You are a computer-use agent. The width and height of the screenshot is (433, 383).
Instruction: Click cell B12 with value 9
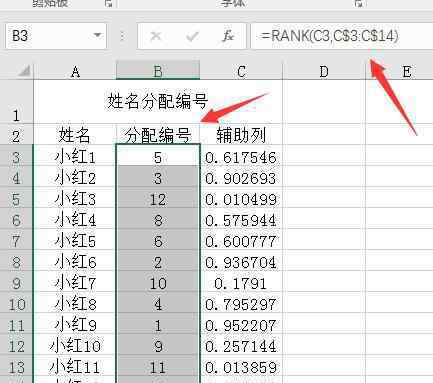(x=158, y=344)
